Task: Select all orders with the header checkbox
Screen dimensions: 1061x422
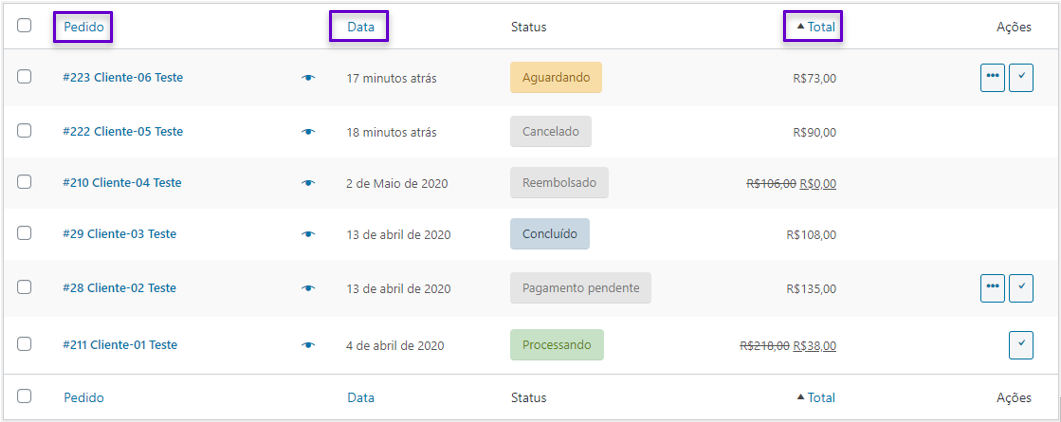Action: point(24,26)
